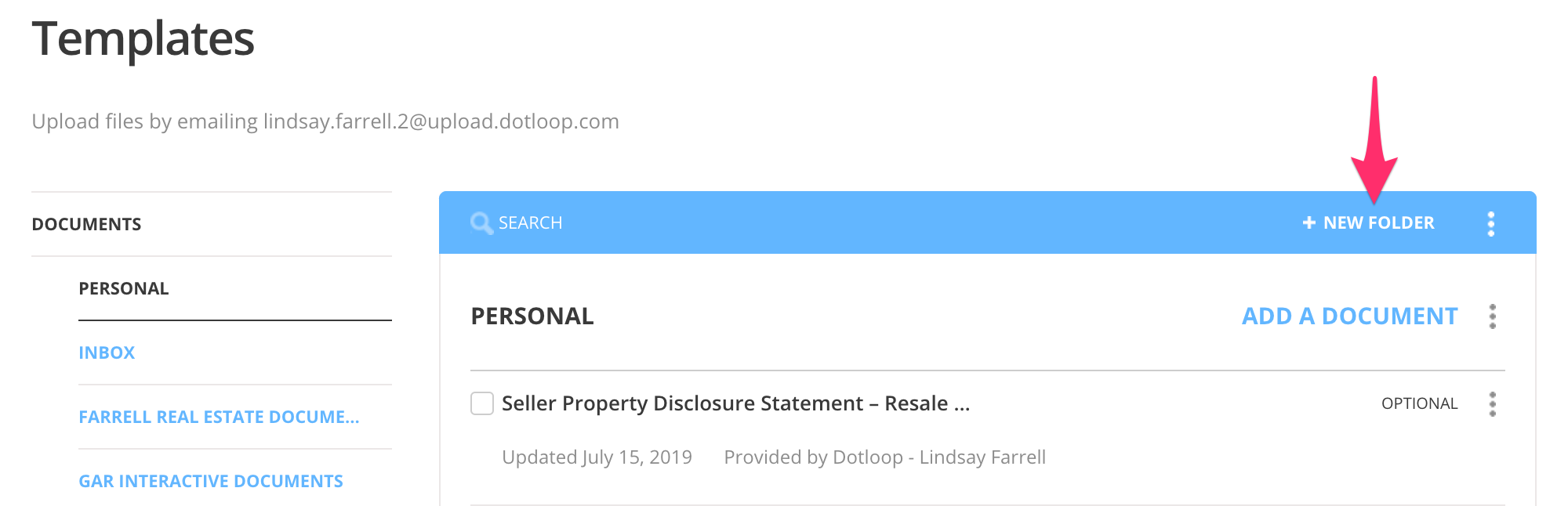The image size is (1568, 506).
Task: Click the PERSONAL header in the document panel
Action: 532,316
